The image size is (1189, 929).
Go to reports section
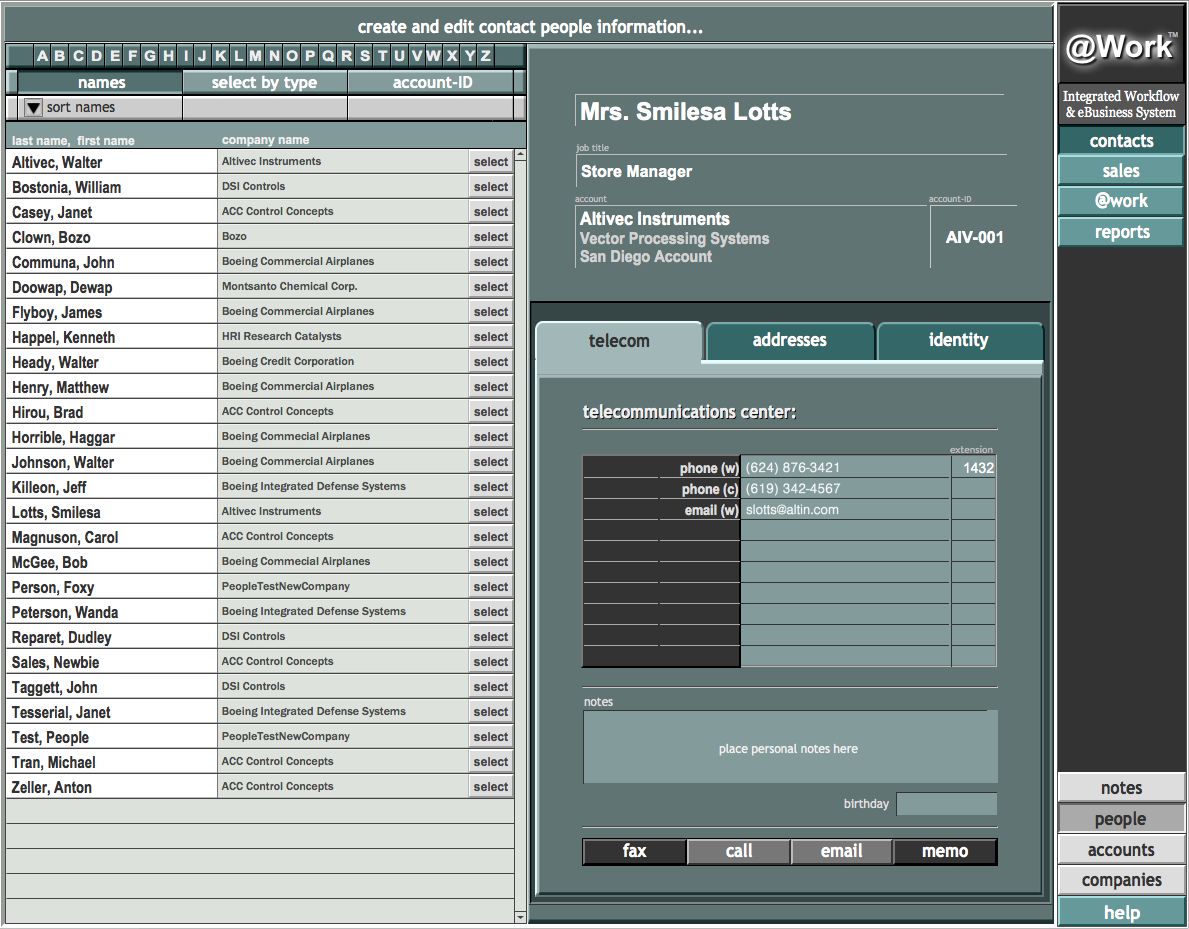pyautogui.click(x=1120, y=232)
